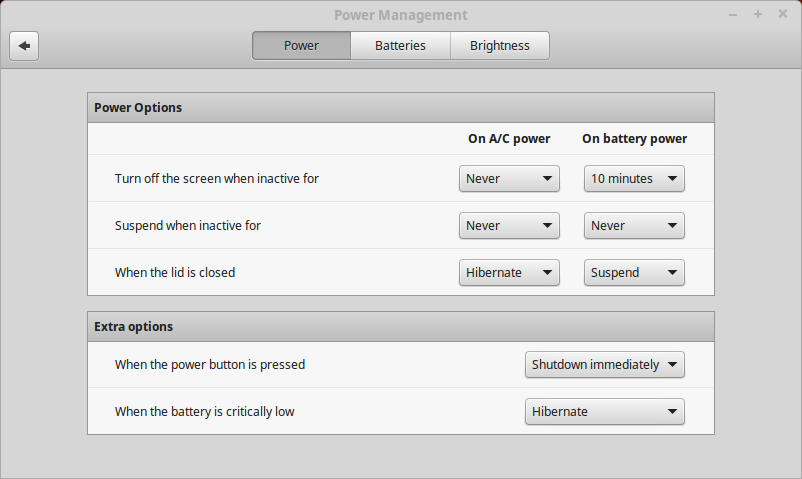Screen dimensions: 802x479
Task: Minimize the Power Management window
Action: point(733,15)
